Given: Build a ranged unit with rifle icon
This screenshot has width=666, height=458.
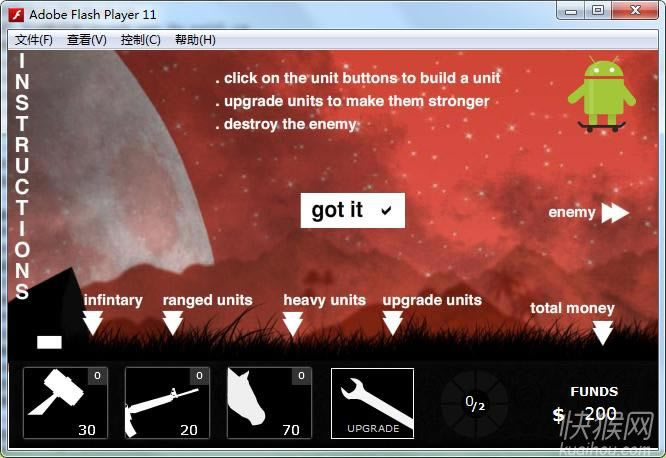Looking at the screenshot, I should coord(167,403).
